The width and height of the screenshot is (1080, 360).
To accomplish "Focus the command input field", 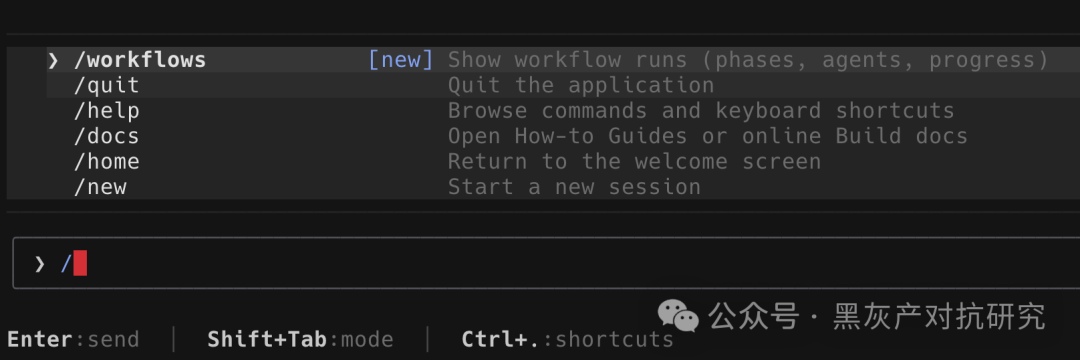I will pos(546,263).
